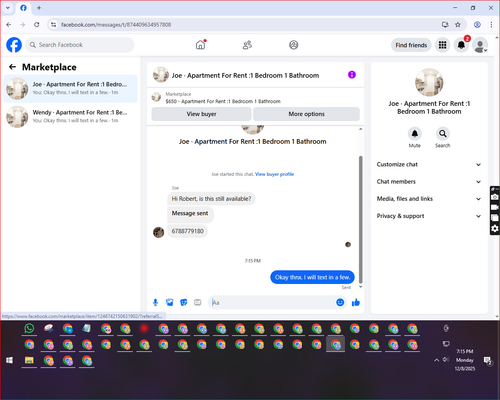Attach a file with photo icon
Viewport: 500px width, 400px height.
tap(170, 302)
